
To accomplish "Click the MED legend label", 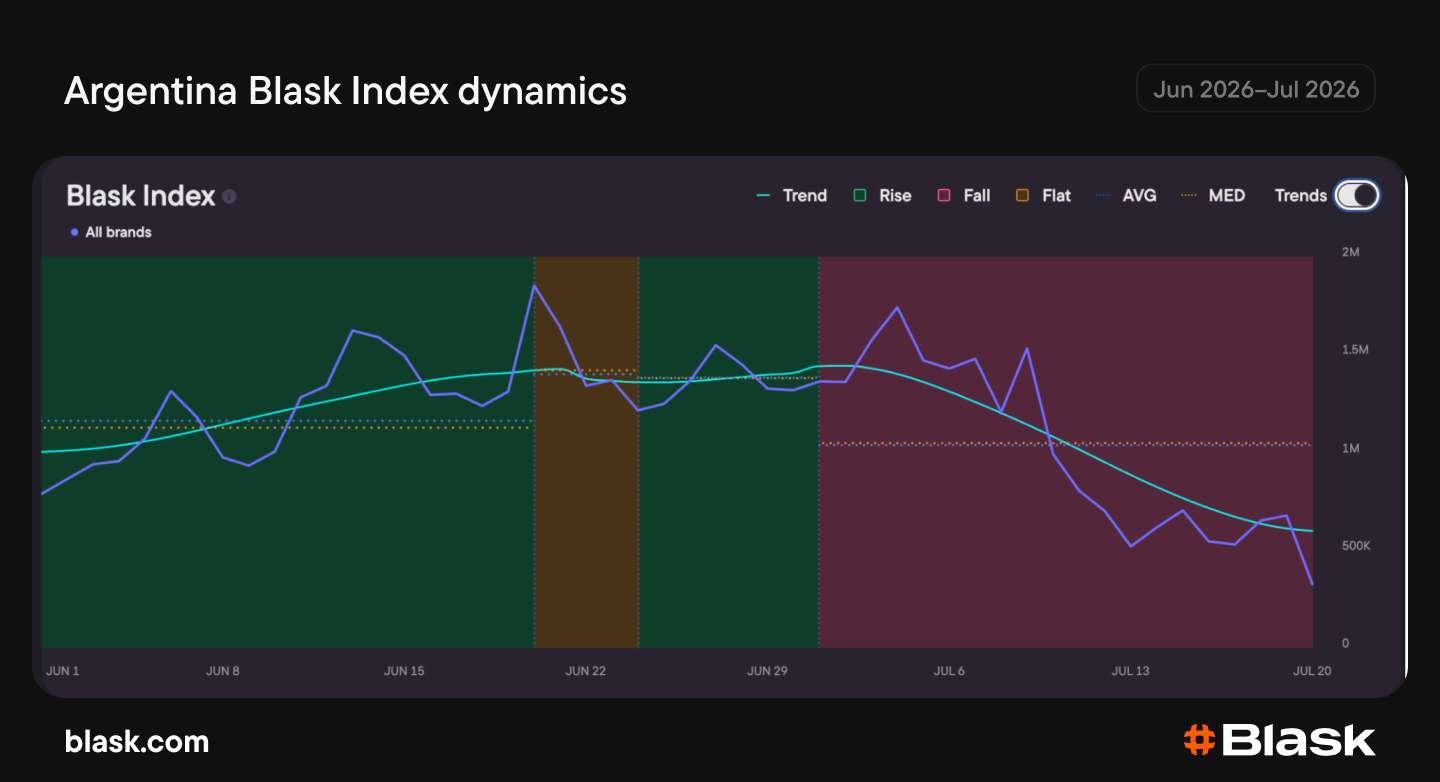I will tap(1227, 196).
